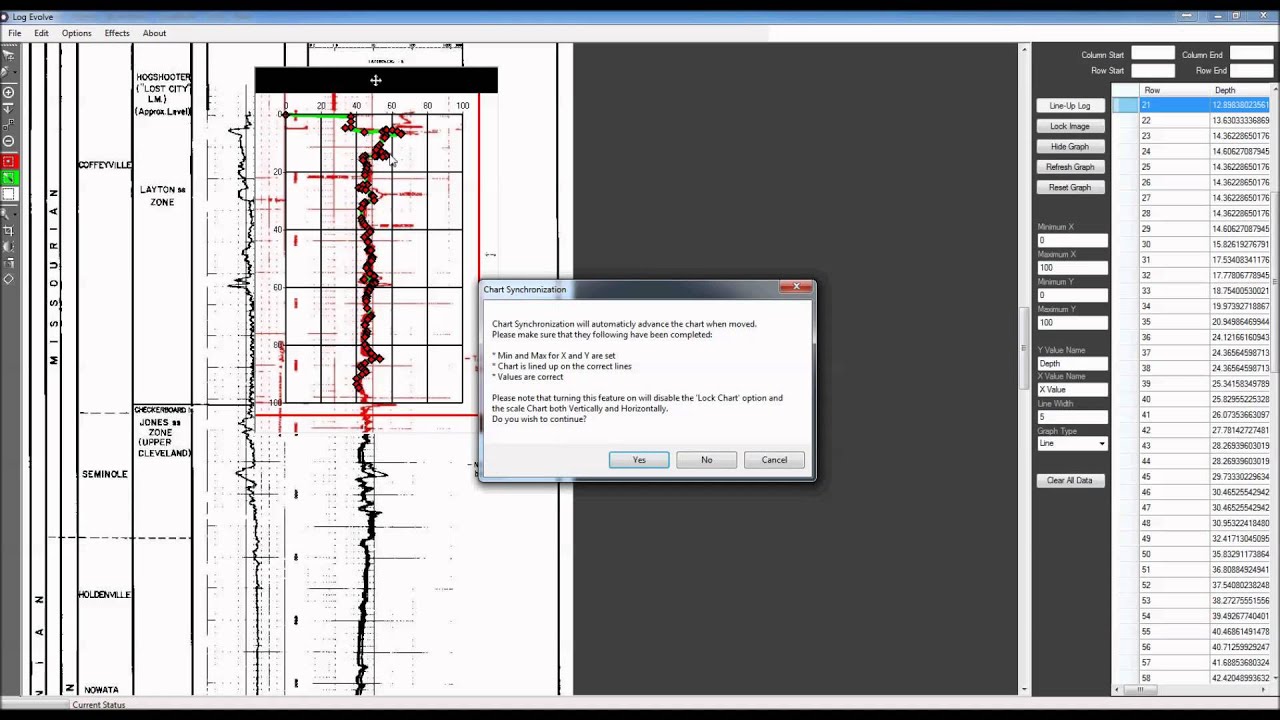
Task: Select the red selection box tool
Action: pos(8,162)
